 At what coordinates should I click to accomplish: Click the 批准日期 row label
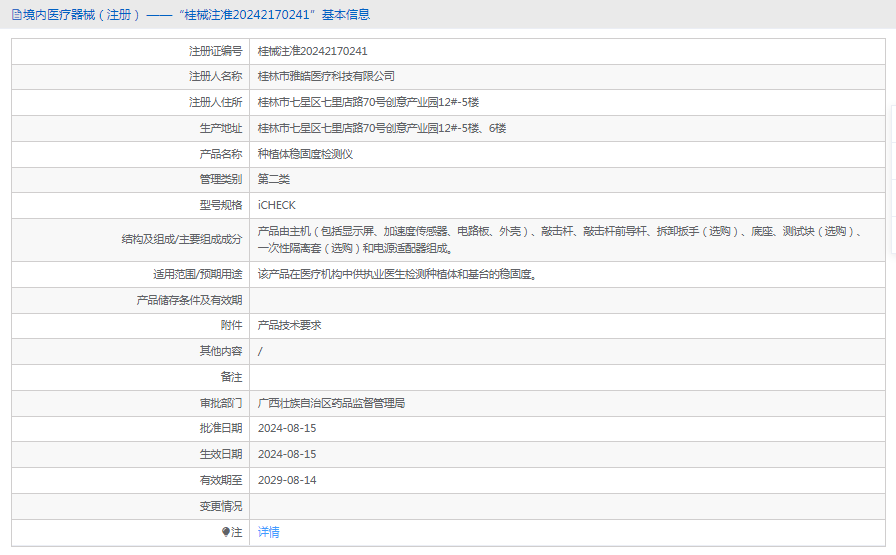coord(221,428)
